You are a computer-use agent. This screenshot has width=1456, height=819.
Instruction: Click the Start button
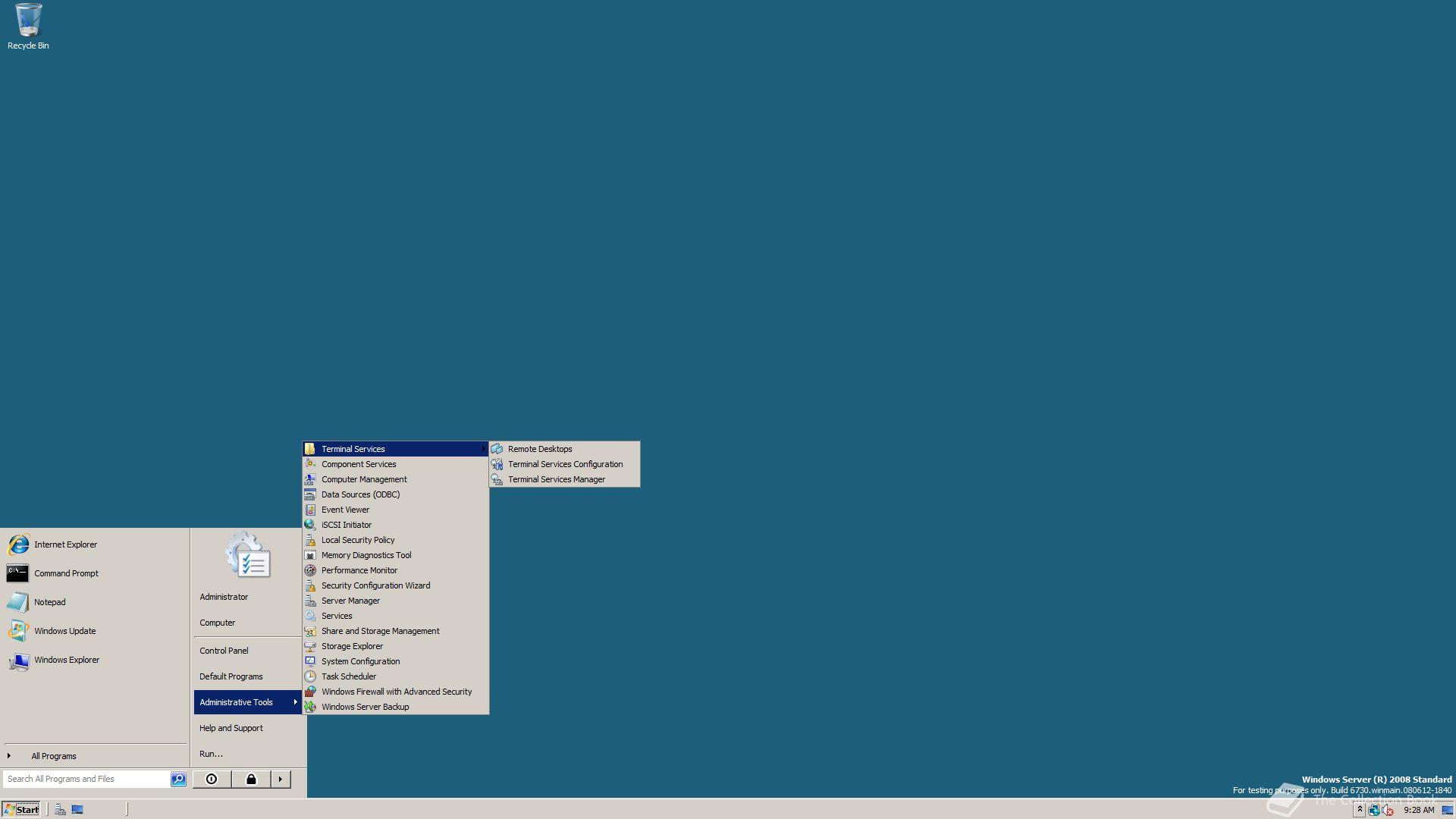21,810
